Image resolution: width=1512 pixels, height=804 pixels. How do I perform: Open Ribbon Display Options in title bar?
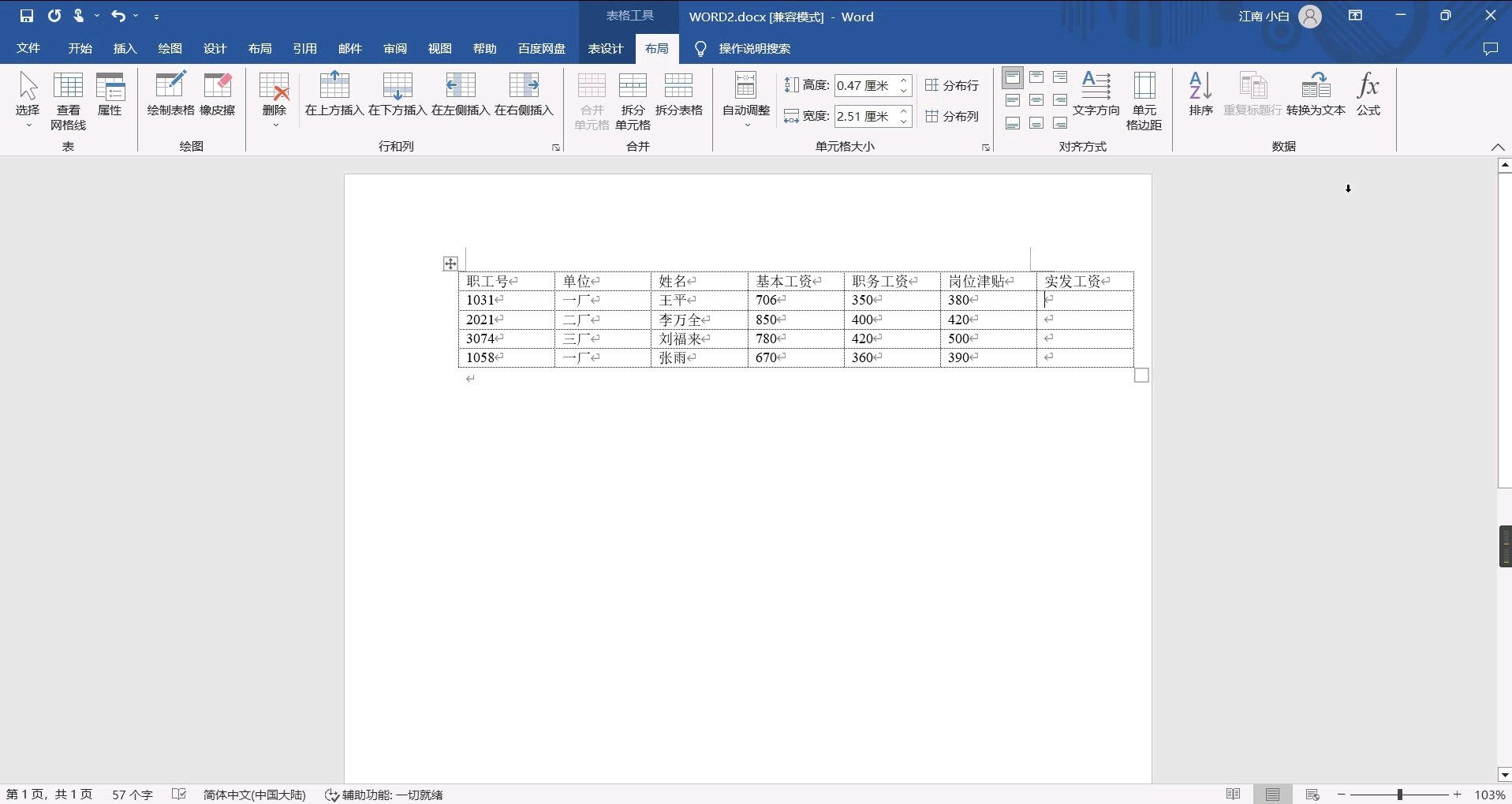(1356, 16)
